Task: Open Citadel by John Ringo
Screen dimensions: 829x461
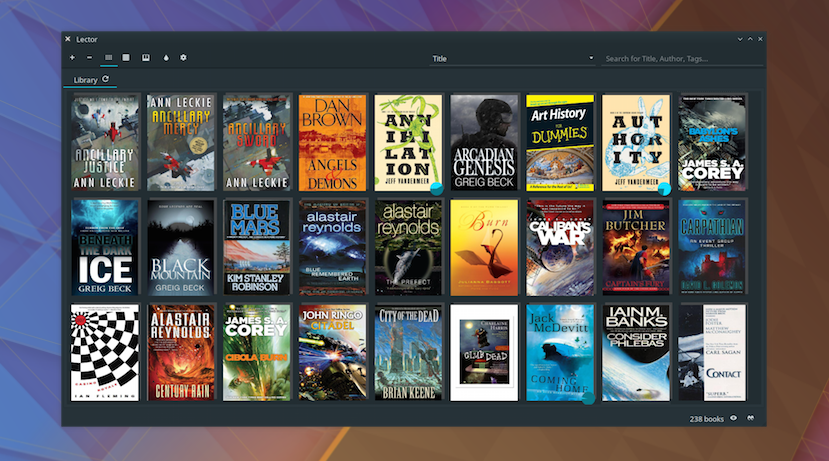Action: coord(333,352)
